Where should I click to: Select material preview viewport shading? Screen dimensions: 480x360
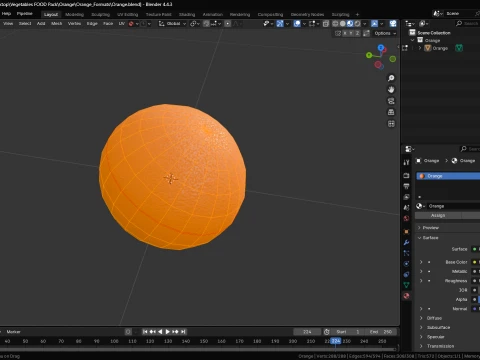coord(350,24)
